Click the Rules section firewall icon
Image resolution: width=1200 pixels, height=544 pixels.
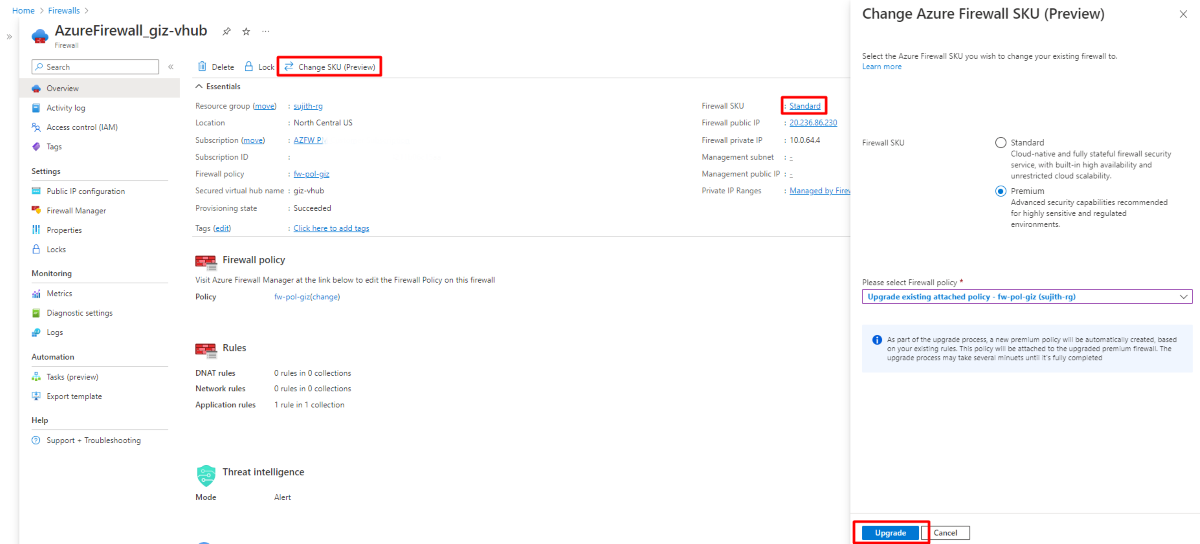click(206, 349)
